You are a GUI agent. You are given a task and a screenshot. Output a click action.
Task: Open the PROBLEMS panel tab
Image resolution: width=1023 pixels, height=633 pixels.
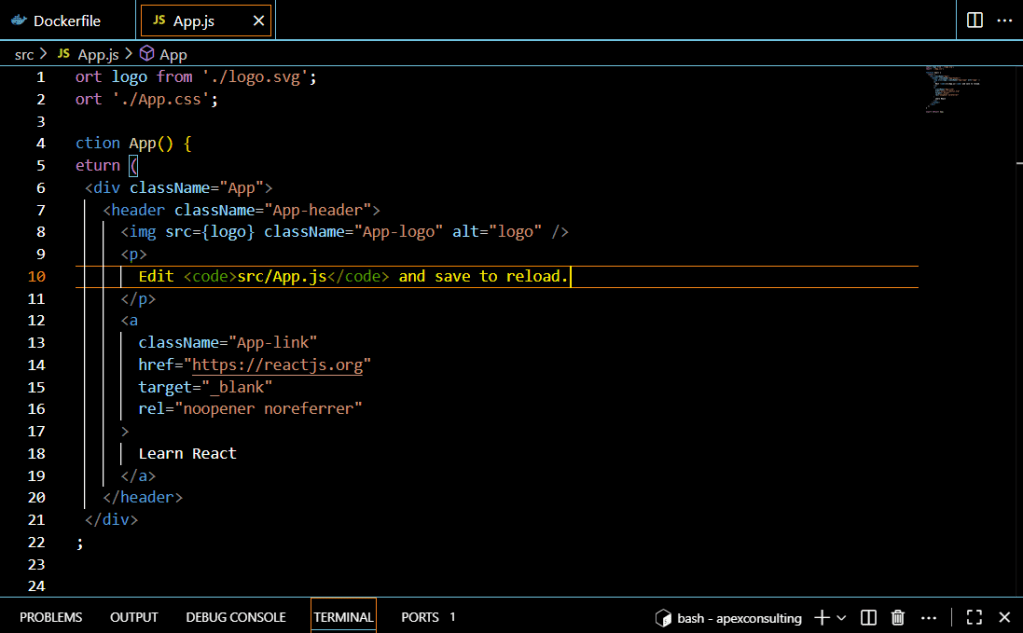pos(51,617)
